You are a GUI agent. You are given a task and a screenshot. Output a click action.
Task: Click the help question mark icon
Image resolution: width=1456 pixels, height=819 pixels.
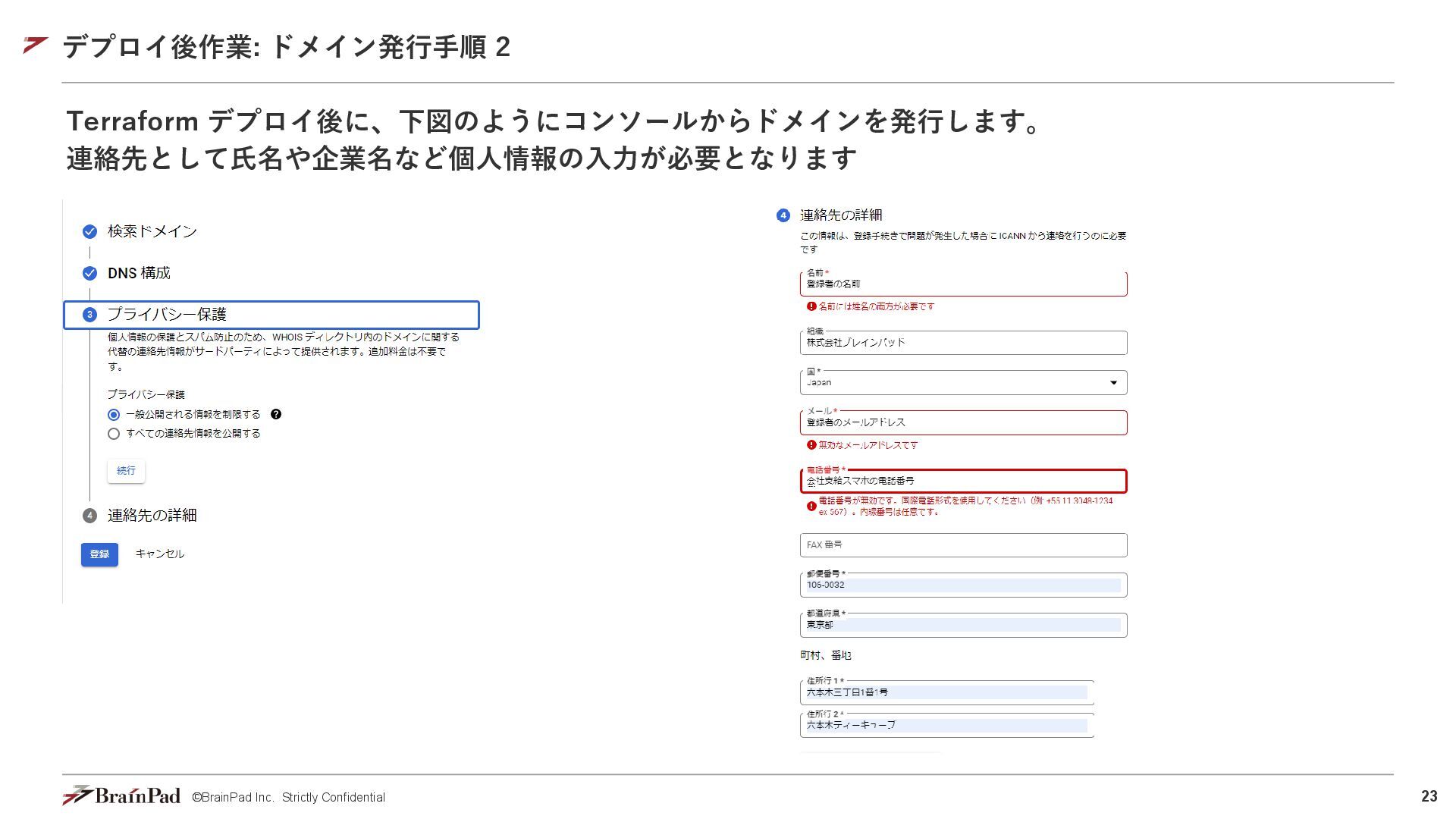point(276,414)
